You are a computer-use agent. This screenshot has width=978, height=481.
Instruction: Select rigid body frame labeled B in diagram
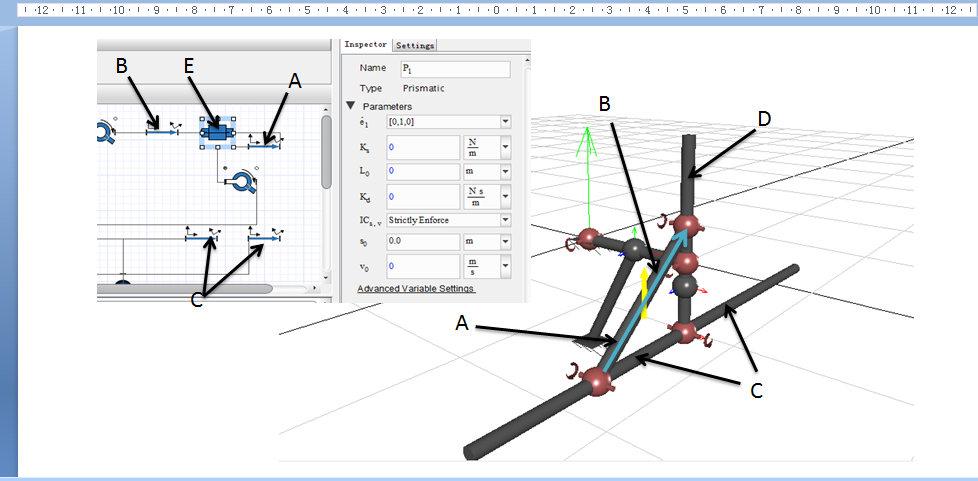[162, 131]
